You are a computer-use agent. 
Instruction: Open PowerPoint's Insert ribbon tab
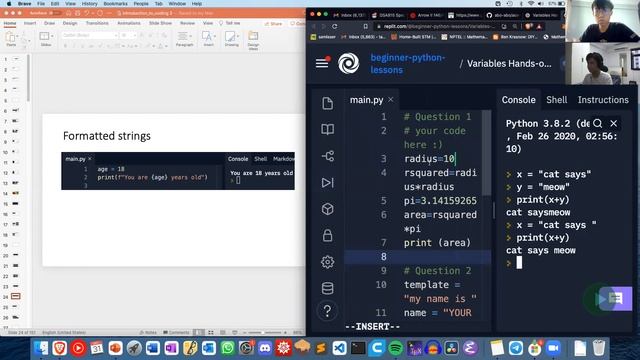click(x=30, y=23)
